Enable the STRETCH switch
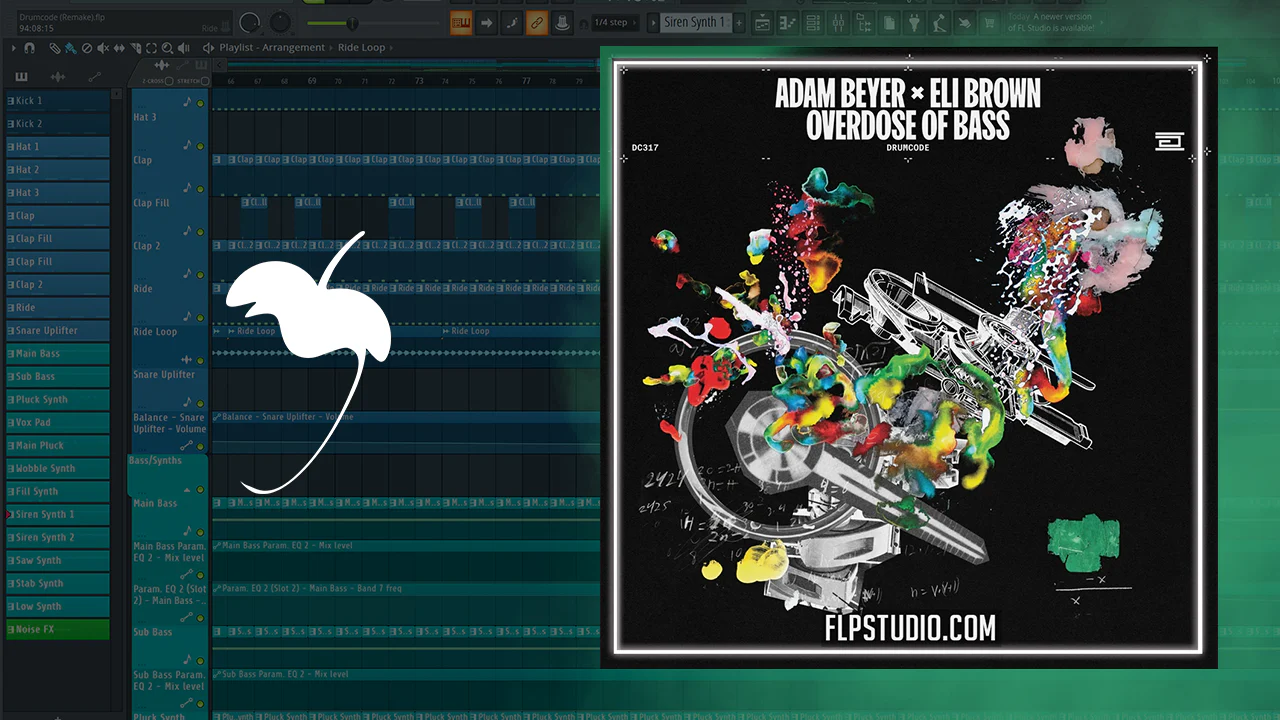Image resolution: width=1280 pixels, height=720 pixels. click(x=203, y=81)
